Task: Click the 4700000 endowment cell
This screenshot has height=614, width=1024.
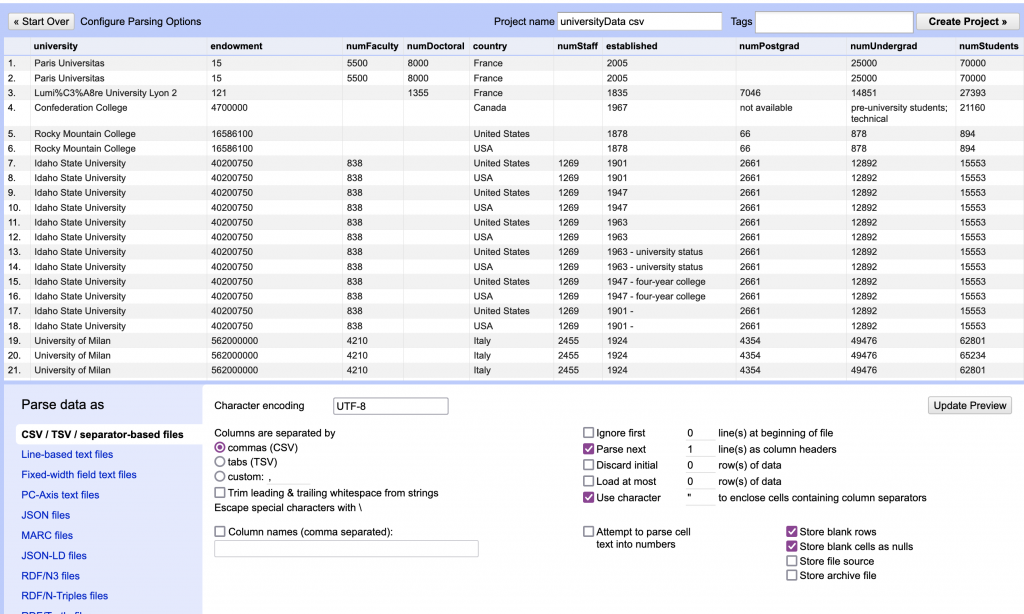Action: click(229, 108)
